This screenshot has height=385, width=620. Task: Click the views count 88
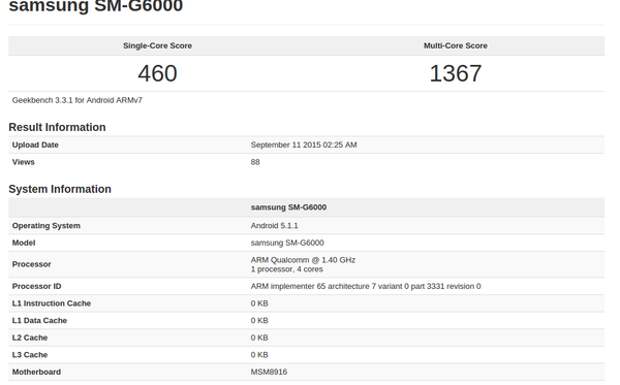pos(255,162)
